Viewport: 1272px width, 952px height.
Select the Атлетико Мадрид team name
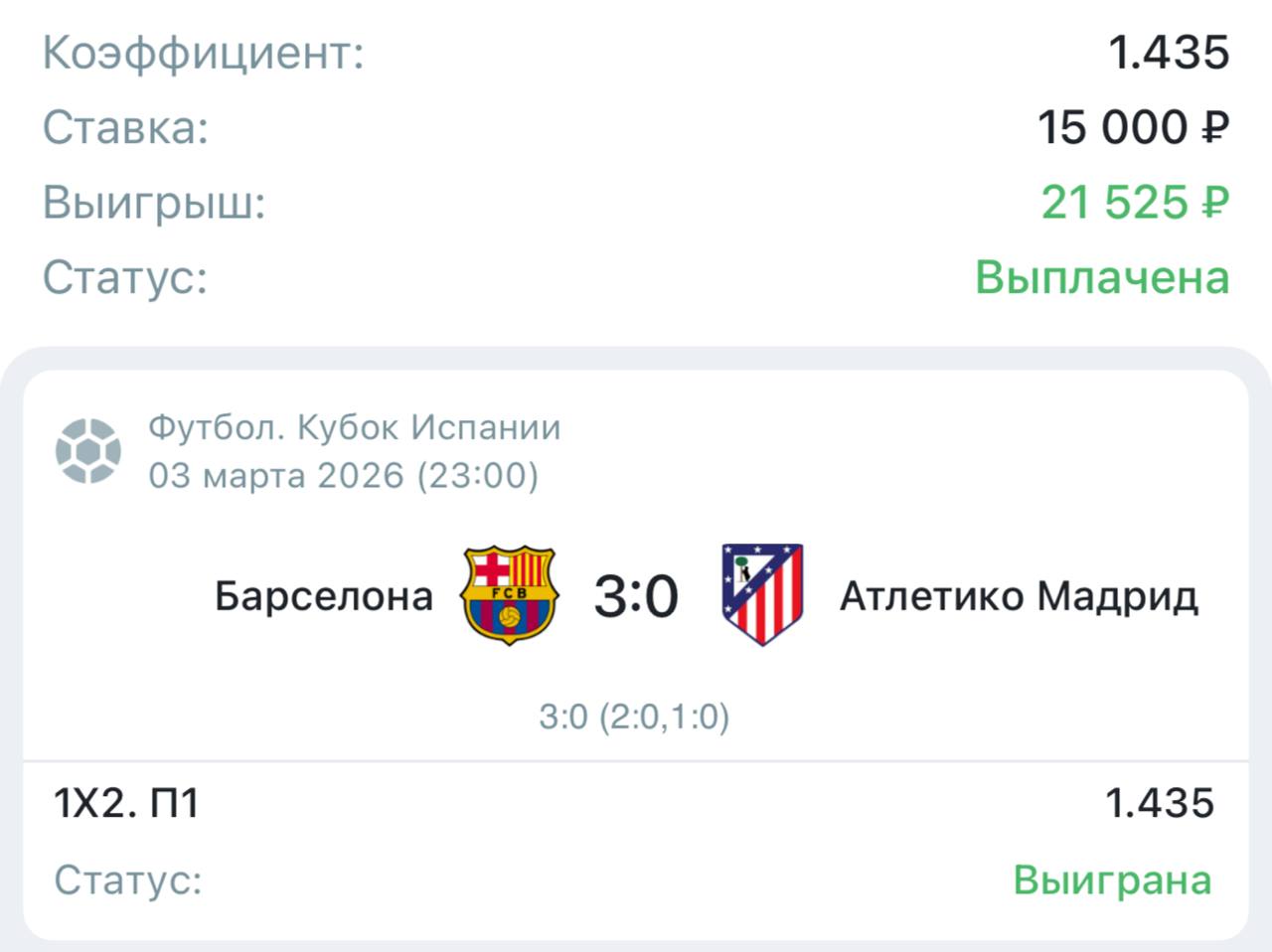(1019, 596)
